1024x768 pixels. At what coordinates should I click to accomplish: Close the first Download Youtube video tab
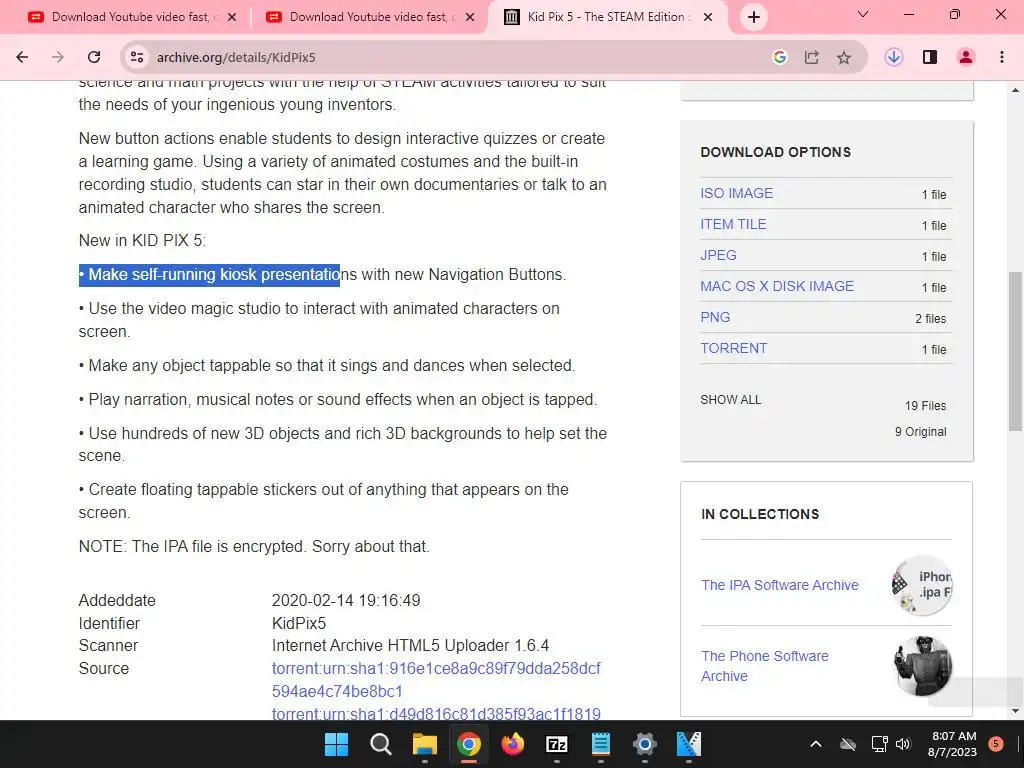point(232,17)
